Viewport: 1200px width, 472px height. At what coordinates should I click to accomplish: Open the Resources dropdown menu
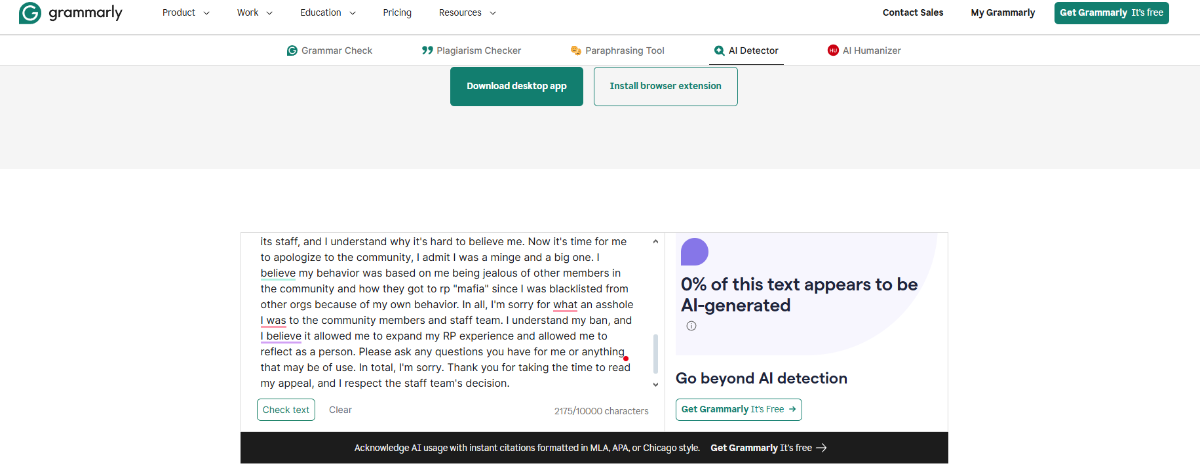[467, 13]
